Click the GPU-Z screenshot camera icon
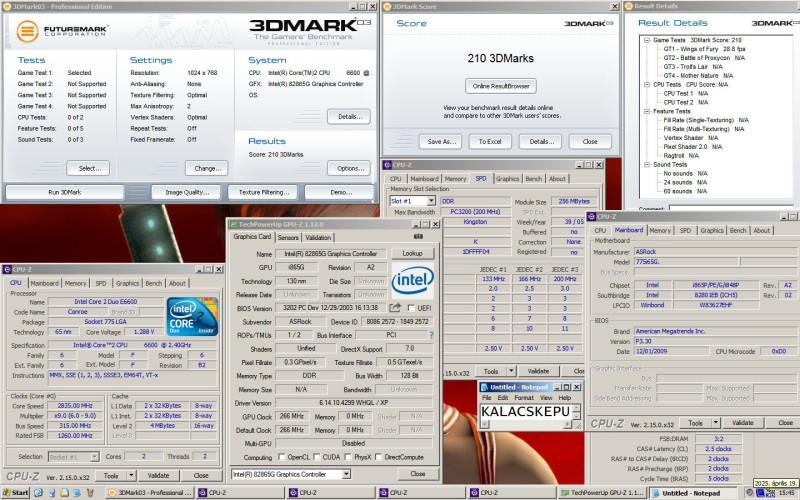Screen dimensions: 800x500 (418, 237)
